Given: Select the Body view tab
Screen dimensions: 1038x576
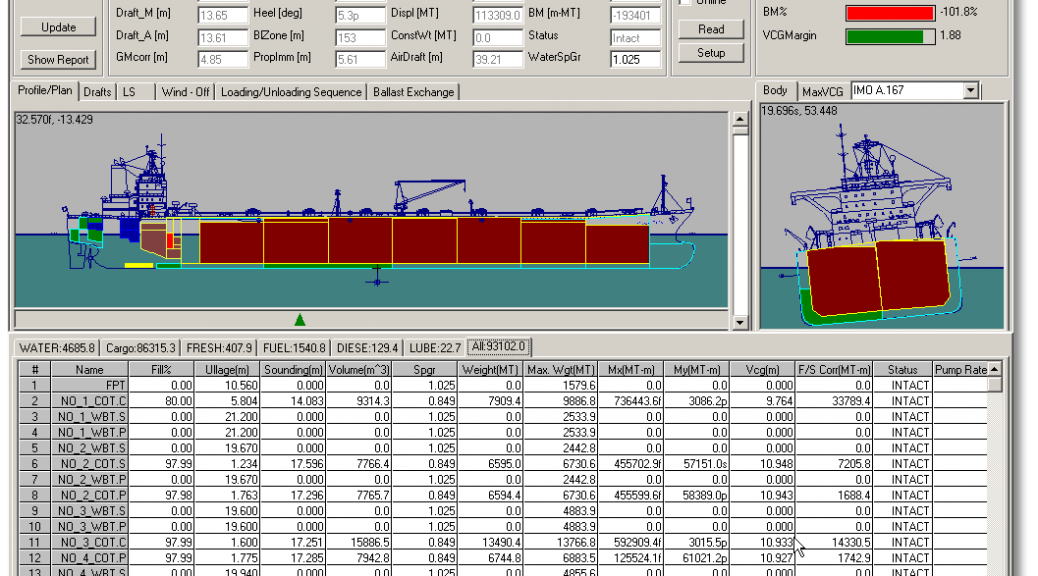Looking at the screenshot, I should point(775,90).
